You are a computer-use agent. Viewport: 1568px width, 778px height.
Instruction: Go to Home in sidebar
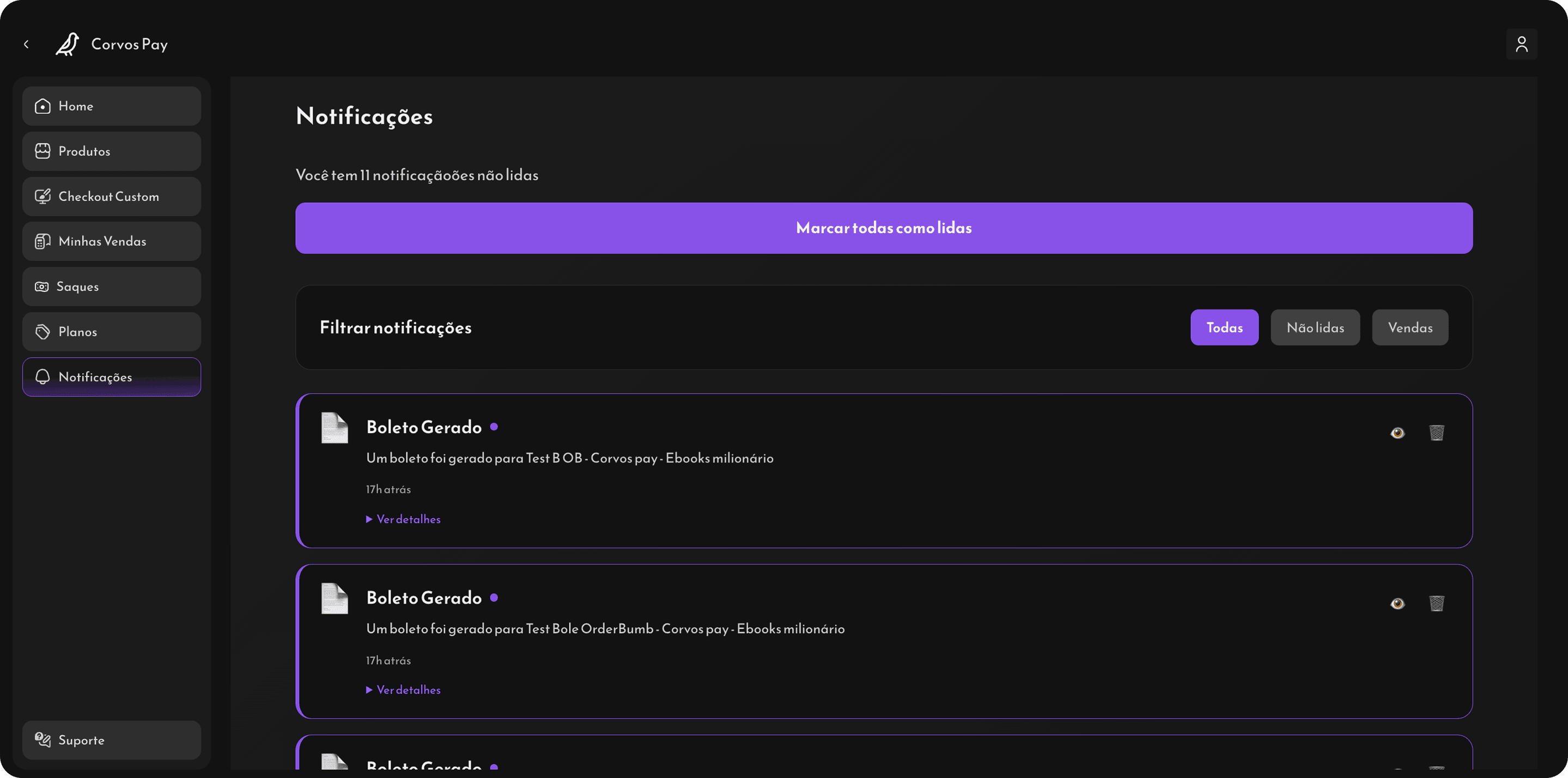pyautogui.click(x=111, y=106)
